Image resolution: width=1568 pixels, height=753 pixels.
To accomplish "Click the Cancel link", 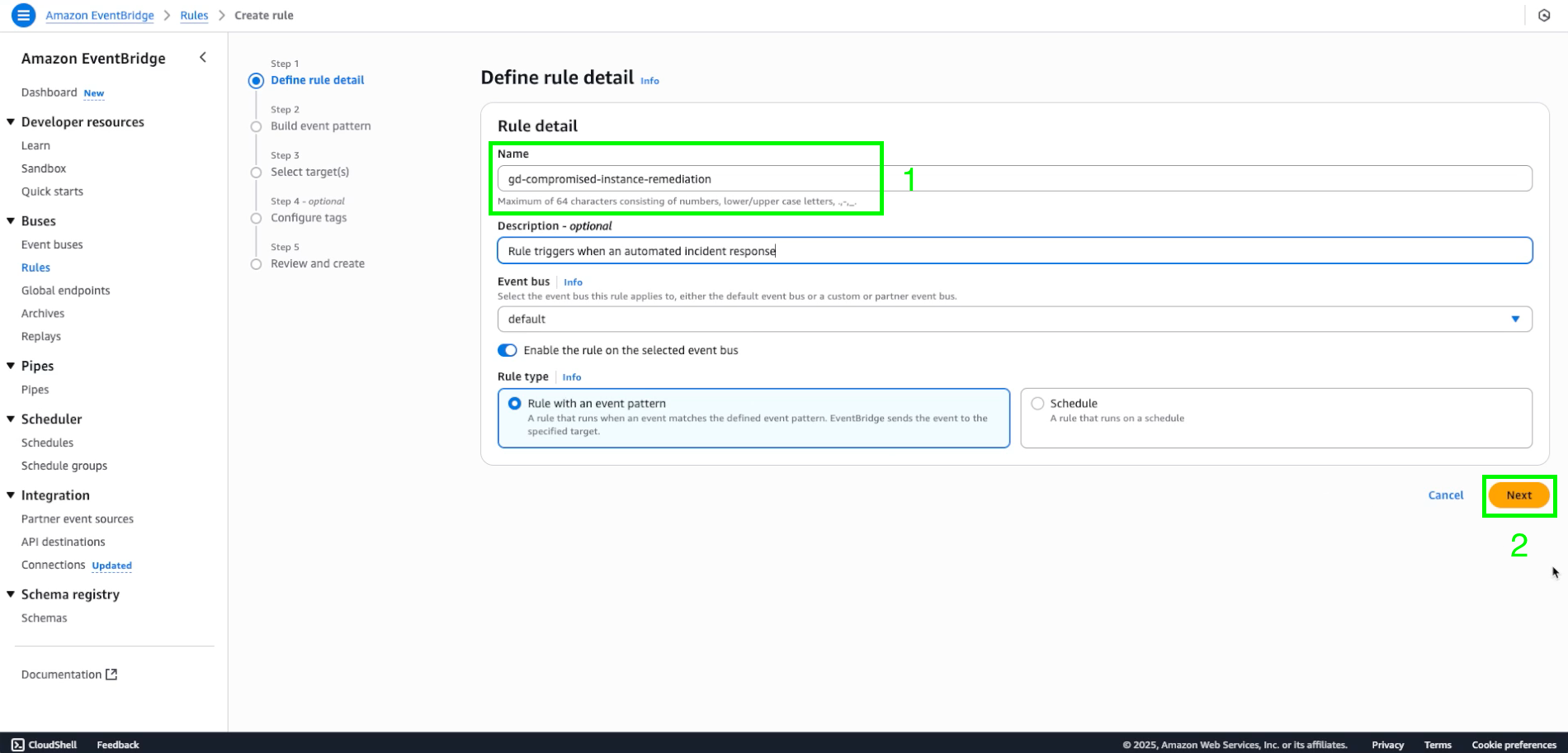I will (x=1446, y=495).
